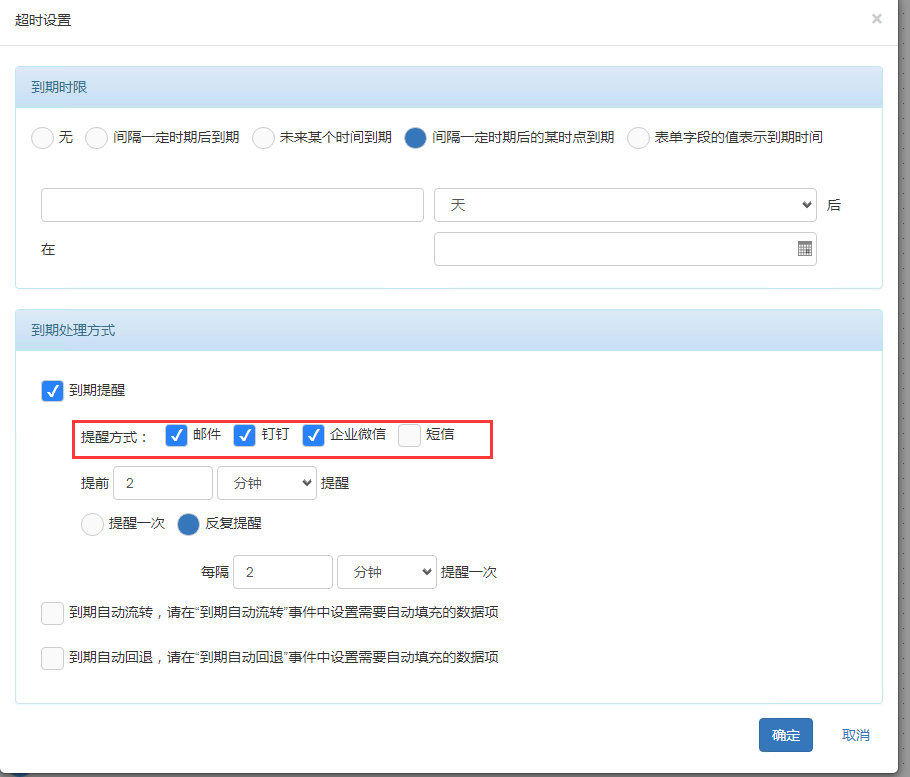Choose 未来某个时间到期 radio button
The width and height of the screenshot is (910, 777).
pyautogui.click(x=263, y=138)
